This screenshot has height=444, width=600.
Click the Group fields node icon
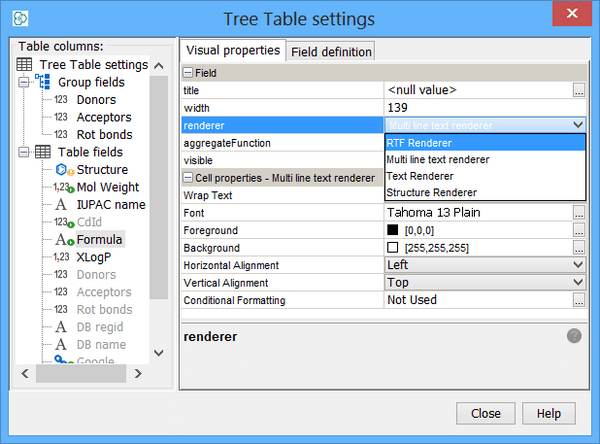pos(44,82)
